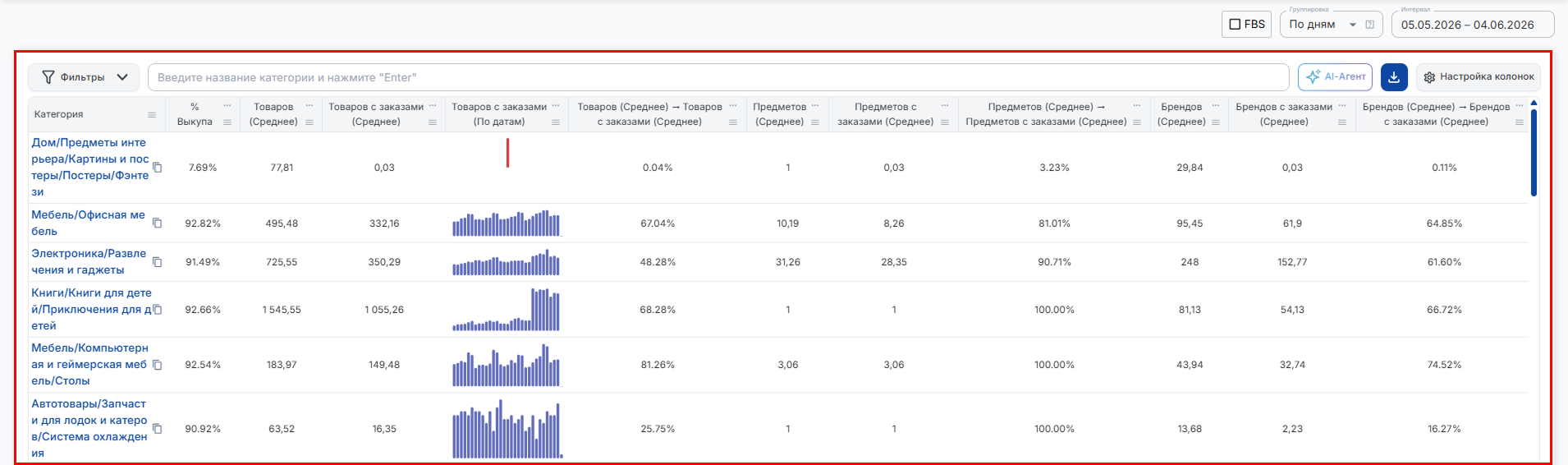Open the column menu of Категория header
1568x465 pixels.
click(152, 115)
